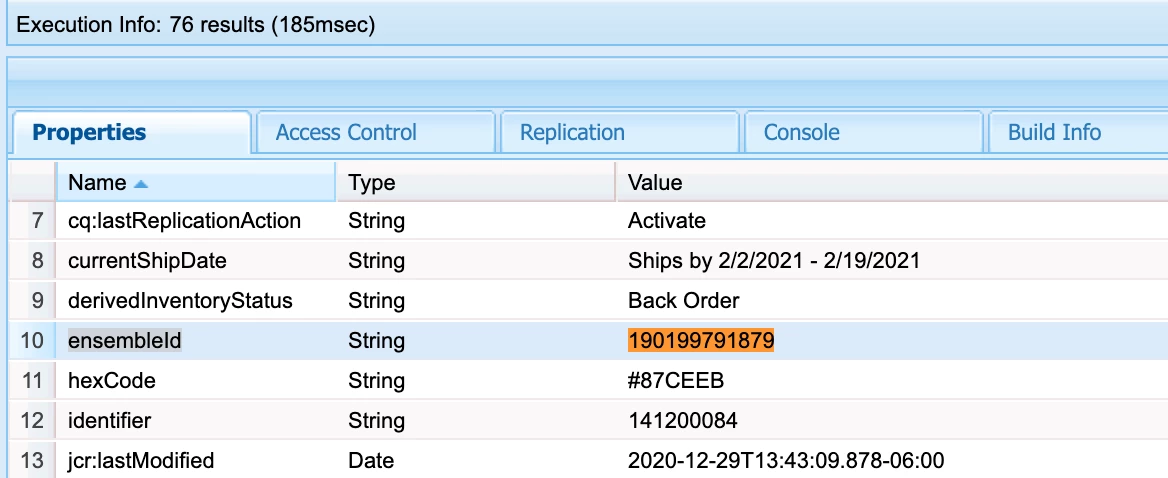
Task: Sort by the Name column header
Action: click(97, 183)
